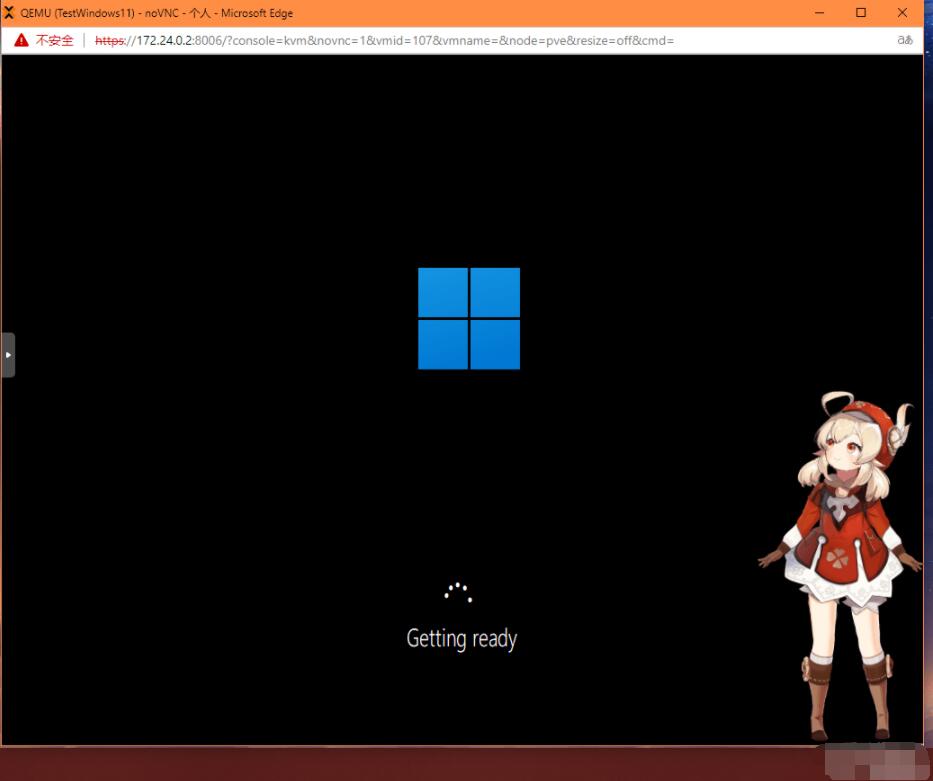This screenshot has height=781, width=933.
Task: Select the address bar URL field
Action: pyautogui.click(x=384, y=40)
